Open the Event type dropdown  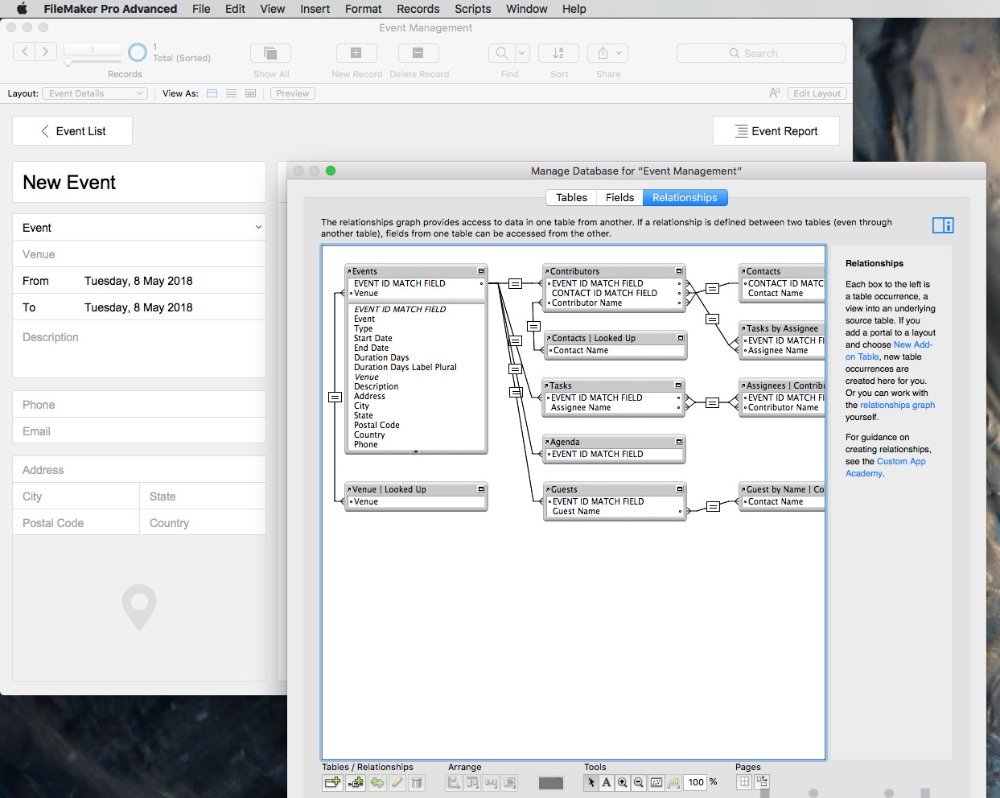click(258, 228)
